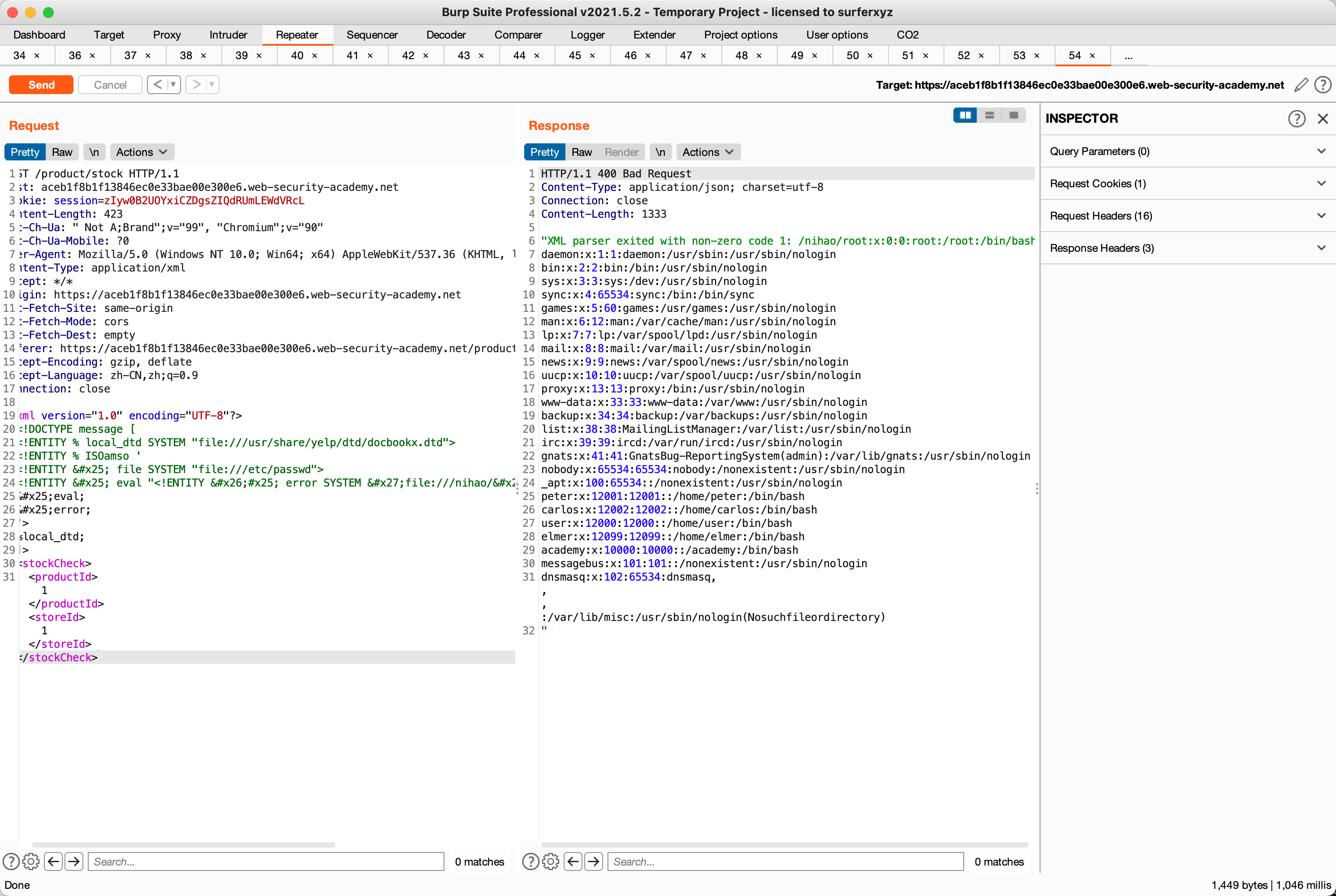The width and height of the screenshot is (1336, 896).
Task: Close Repeater tab 47
Action: click(703, 56)
